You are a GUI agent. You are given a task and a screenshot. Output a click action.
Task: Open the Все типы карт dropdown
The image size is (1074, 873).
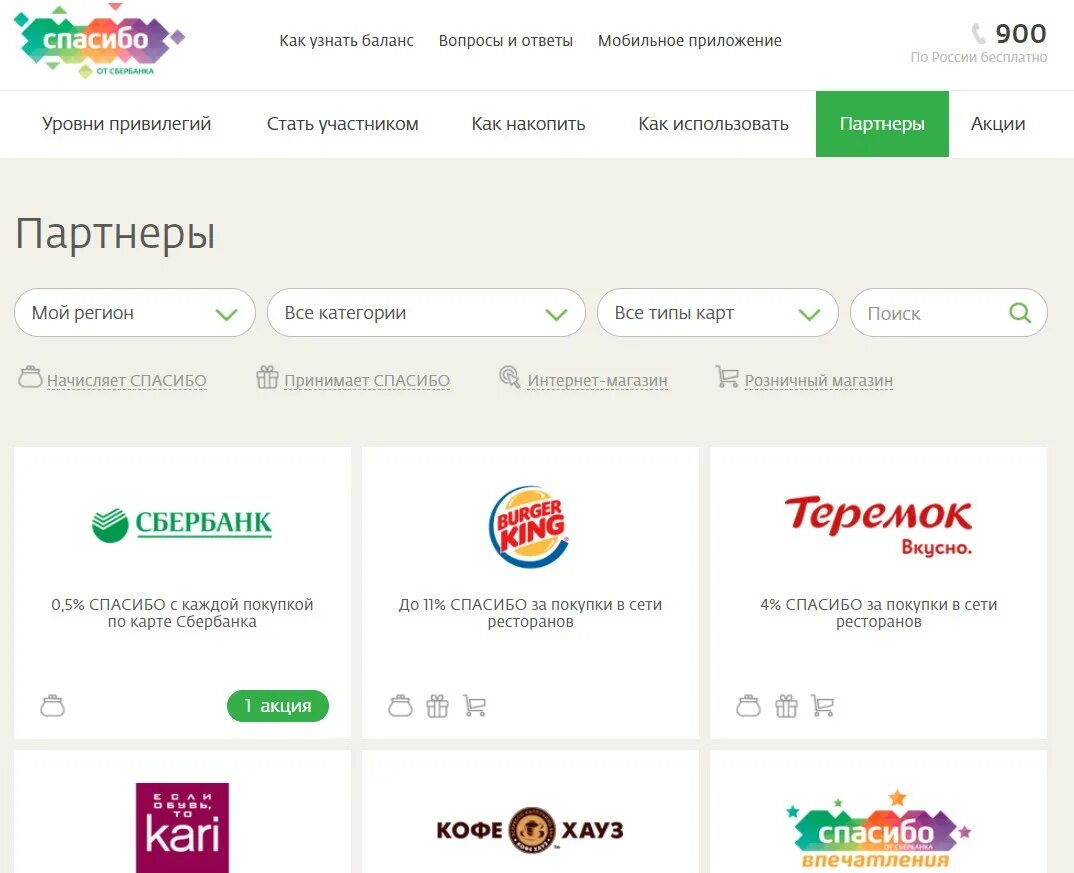coord(718,313)
